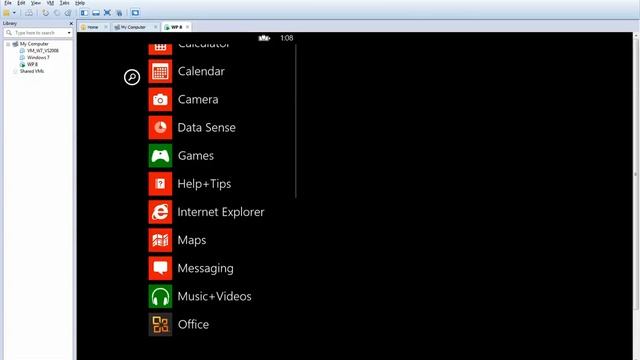Open the Office app icon
640x360 pixels.
(160, 324)
